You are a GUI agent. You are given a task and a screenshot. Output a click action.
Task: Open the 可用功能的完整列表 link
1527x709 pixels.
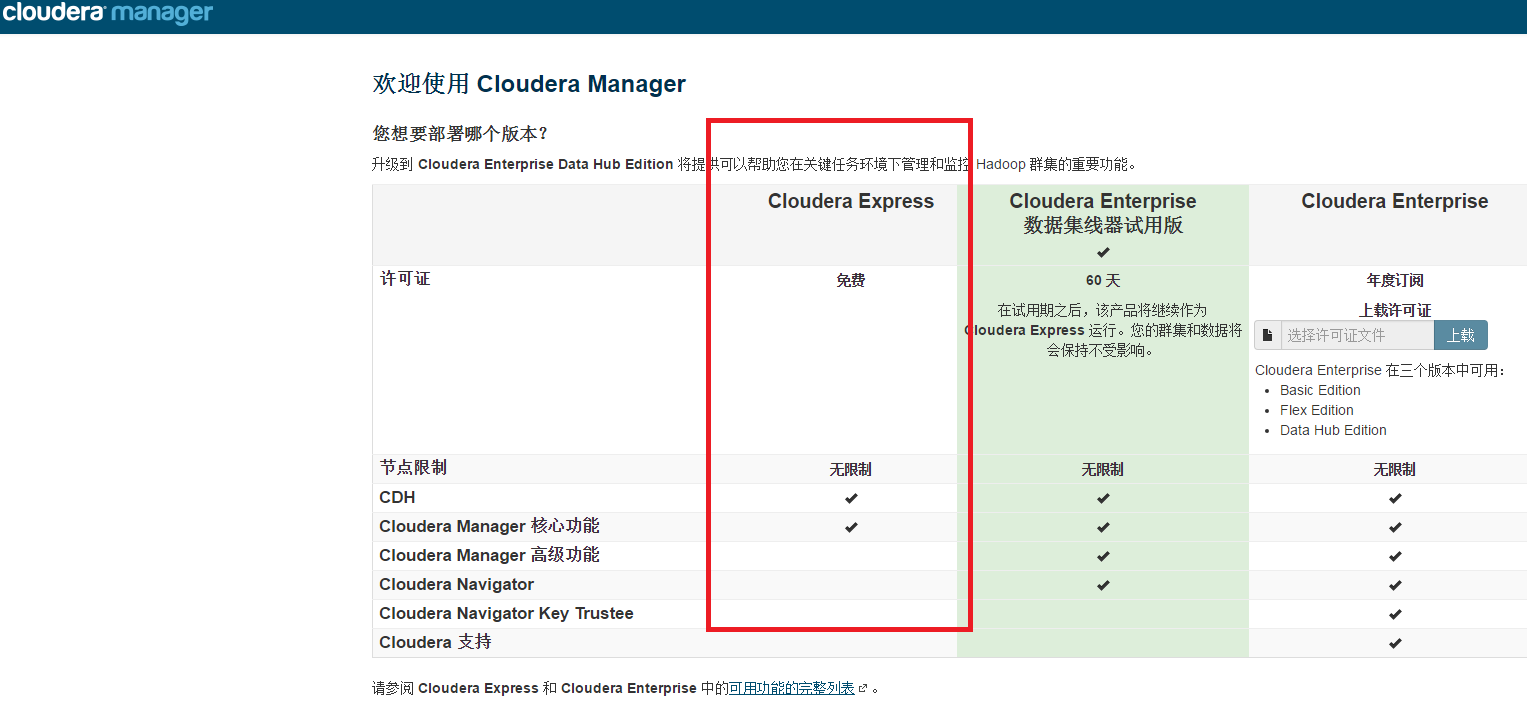pos(791,688)
